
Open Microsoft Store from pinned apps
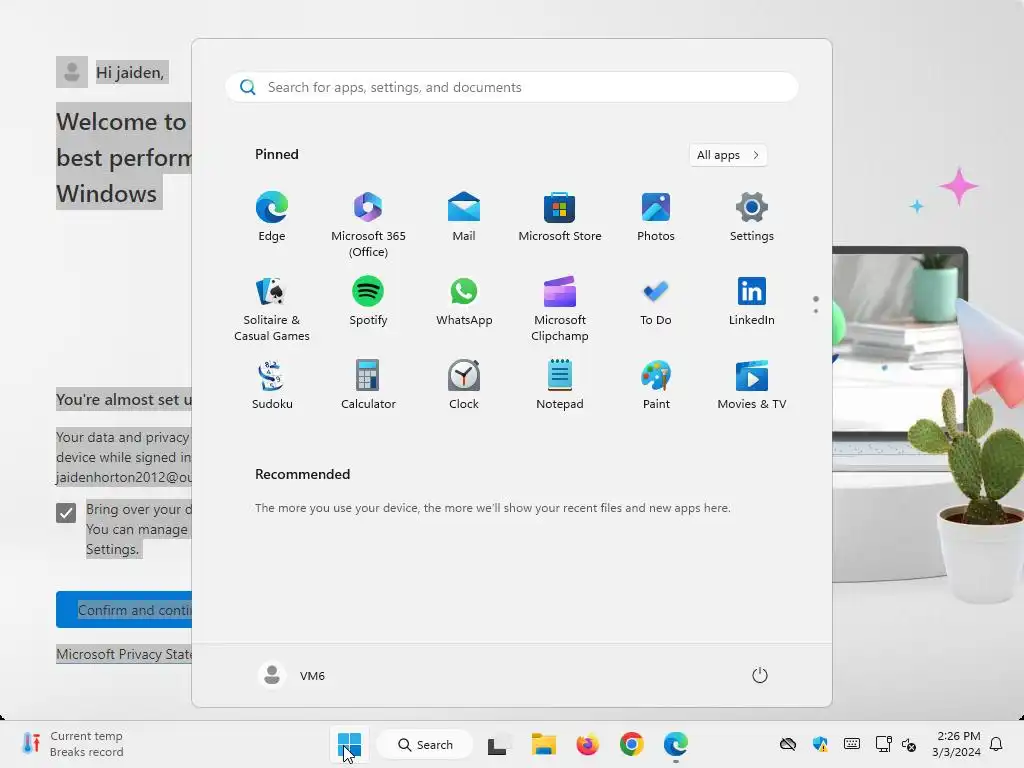click(x=560, y=218)
